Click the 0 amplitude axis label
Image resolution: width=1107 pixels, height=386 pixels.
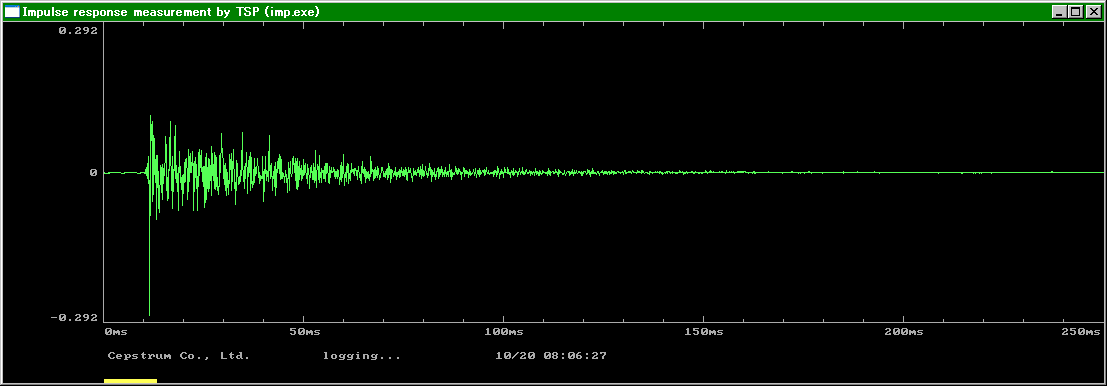click(x=93, y=172)
